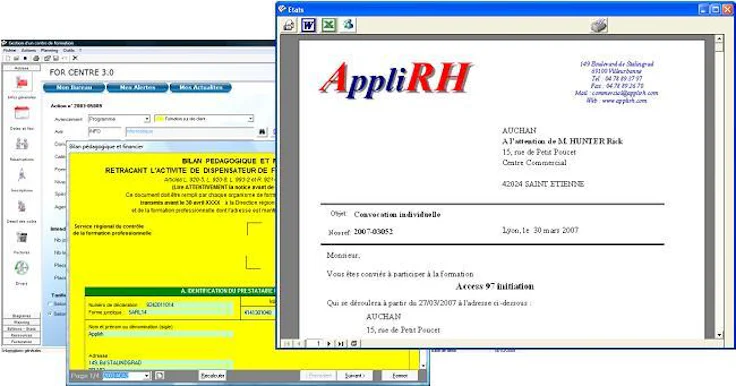The image size is (736, 386).
Task: Click the binoculars search icon beside Axe field
Action: point(262,132)
